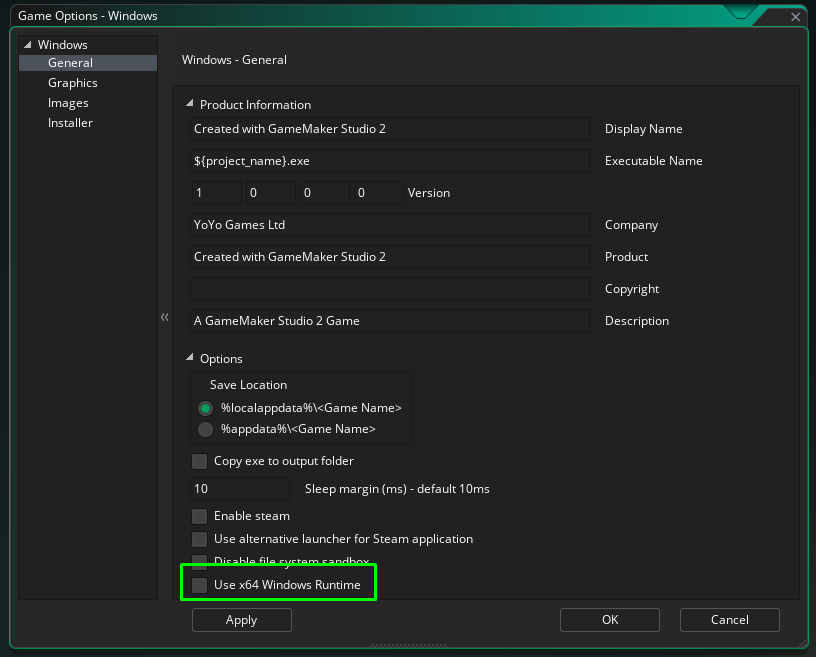This screenshot has width=816, height=657.
Task: Collapse the left sidebar with the chevron
Action: tap(164, 317)
